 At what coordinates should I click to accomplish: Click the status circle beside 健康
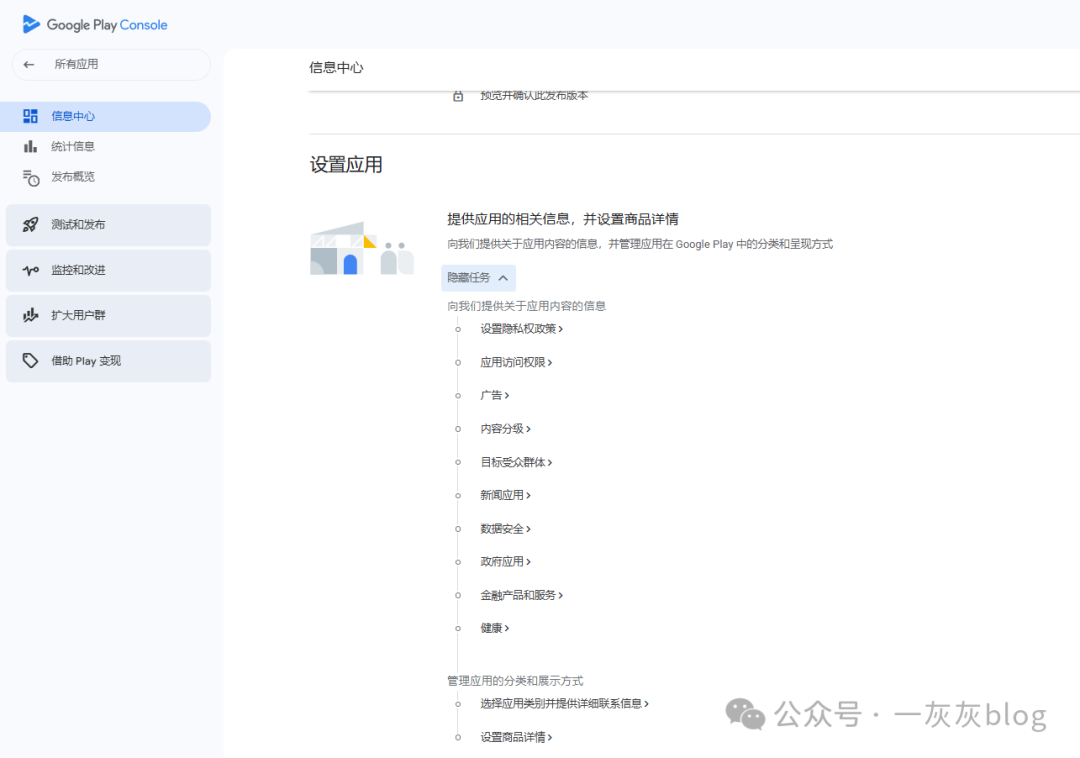pos(458,628)
